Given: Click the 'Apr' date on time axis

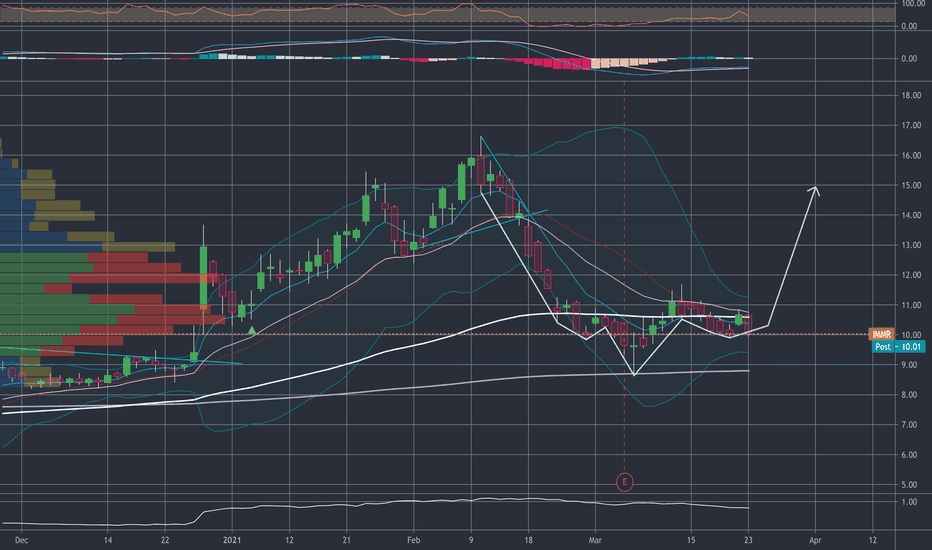Looking at the screenshot, I should click(x=816, y=540).
